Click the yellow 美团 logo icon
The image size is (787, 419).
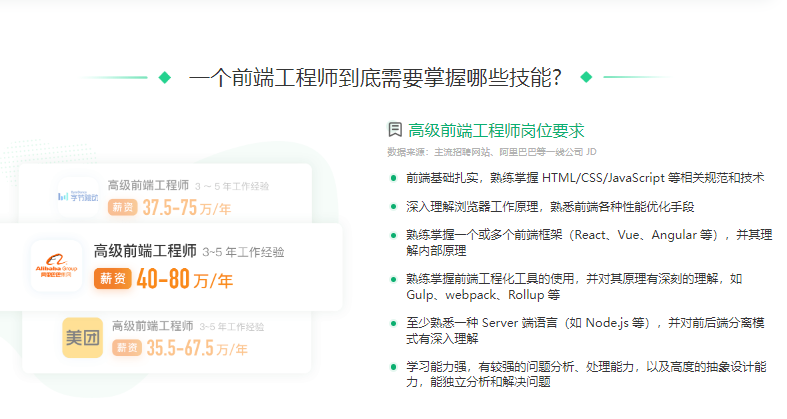[x=82, y=337]
